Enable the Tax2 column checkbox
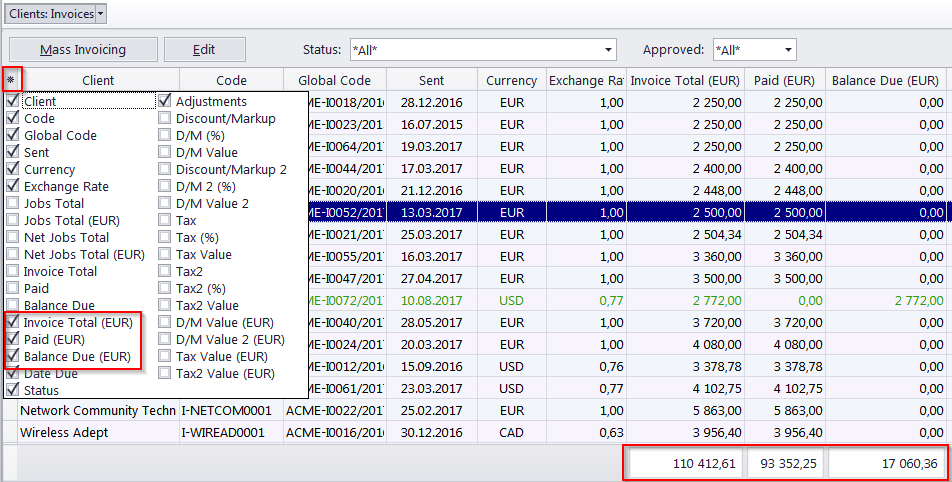 pyautogui.click(x=165, y=271)
